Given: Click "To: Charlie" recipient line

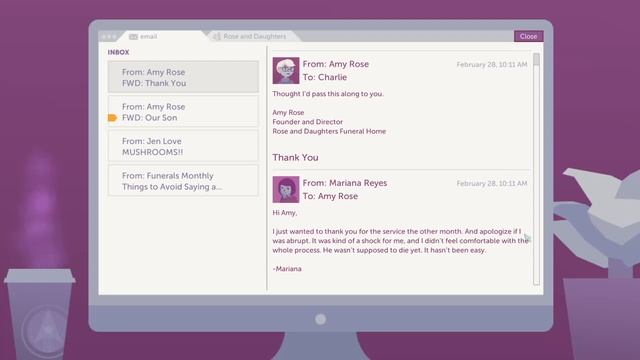Looking at the screenshot, I should click(x=325, y=77).
